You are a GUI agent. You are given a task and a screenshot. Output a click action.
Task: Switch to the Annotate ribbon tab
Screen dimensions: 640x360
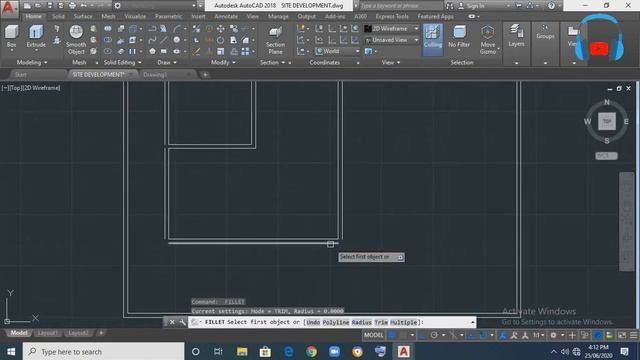pyautogui.click(x=226, y=16)
